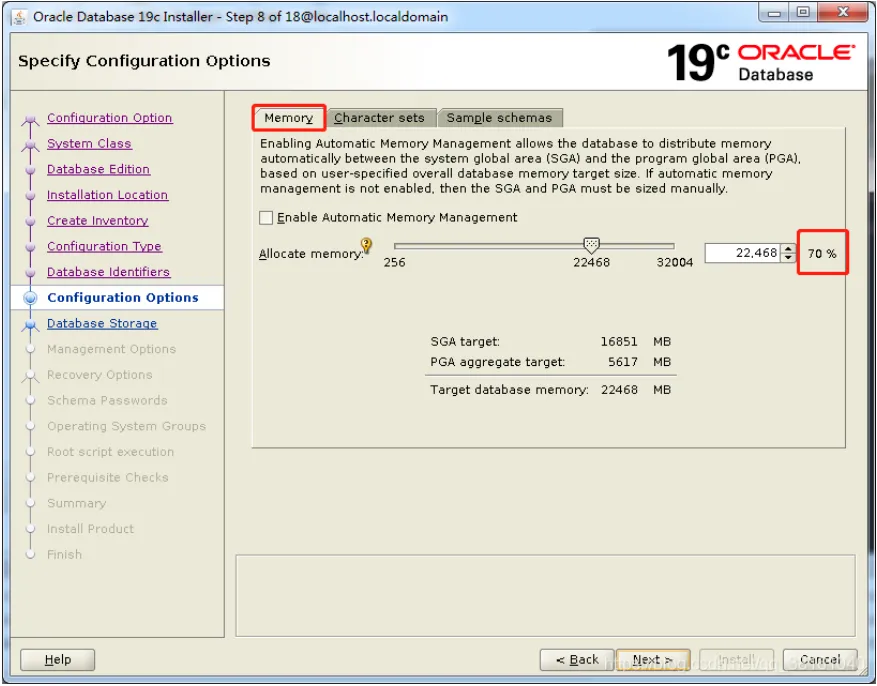This screenshot has width=877, height=686.
Task: Click the Cancel button
Action: [x=820, y=660]
